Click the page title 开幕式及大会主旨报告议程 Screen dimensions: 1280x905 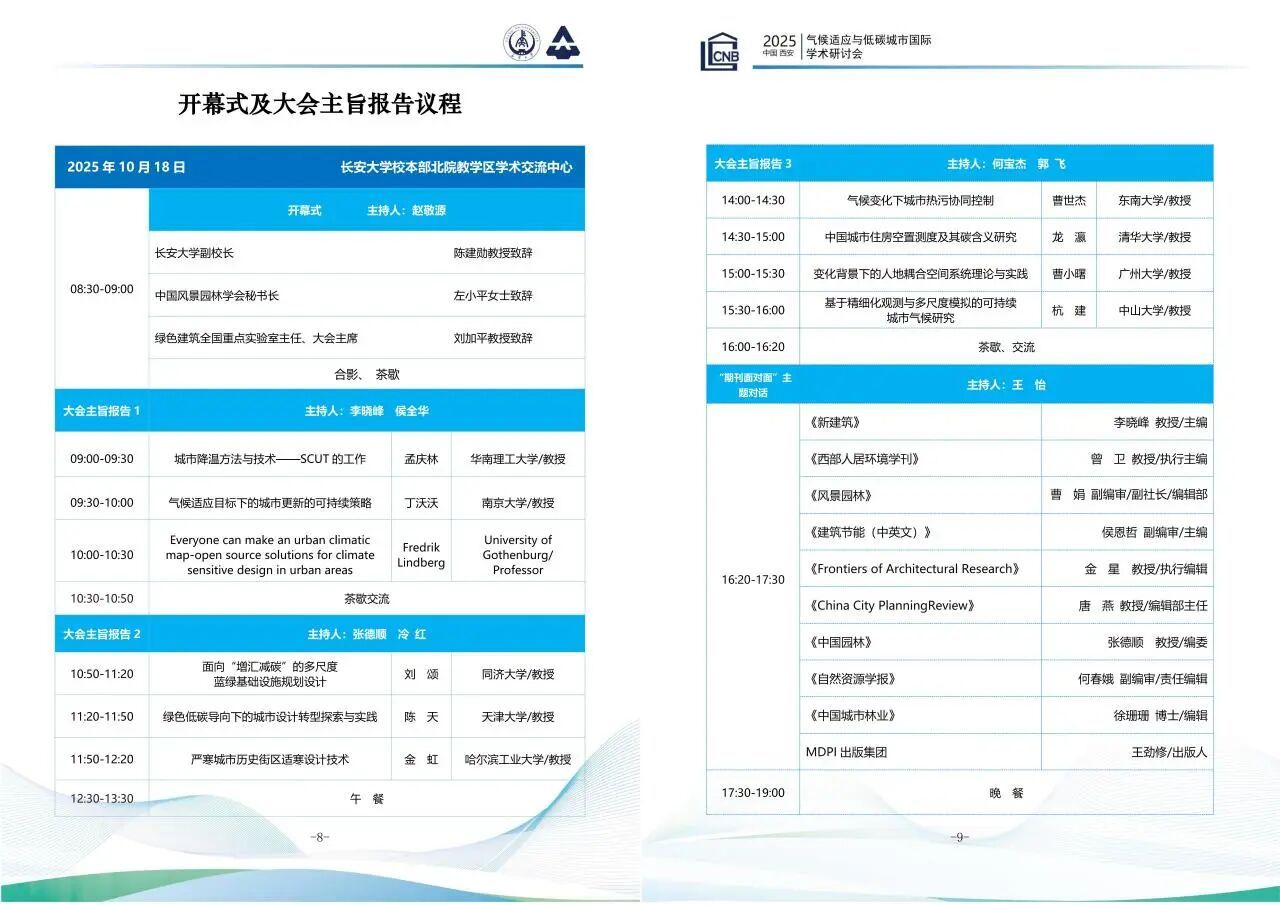[x=320, y=104]
